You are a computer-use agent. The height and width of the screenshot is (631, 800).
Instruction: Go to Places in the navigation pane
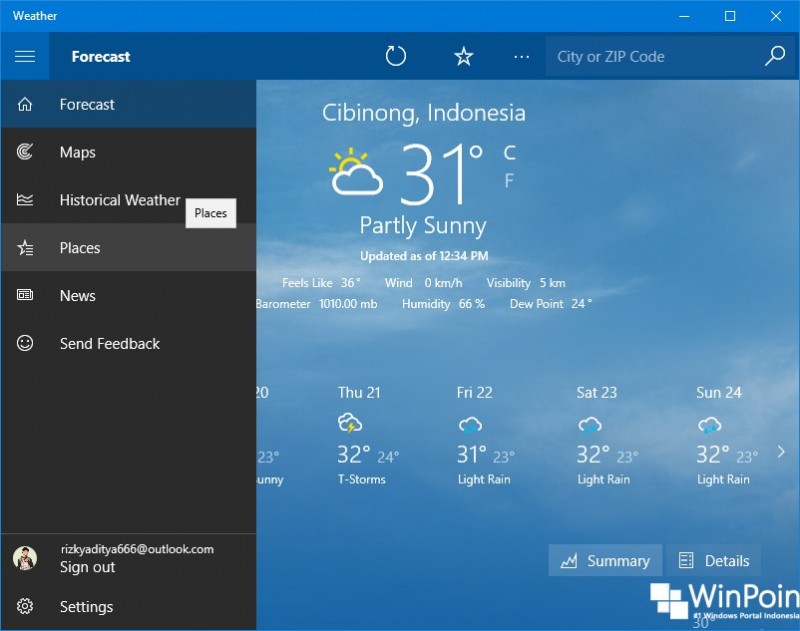(x=80, y=248)
